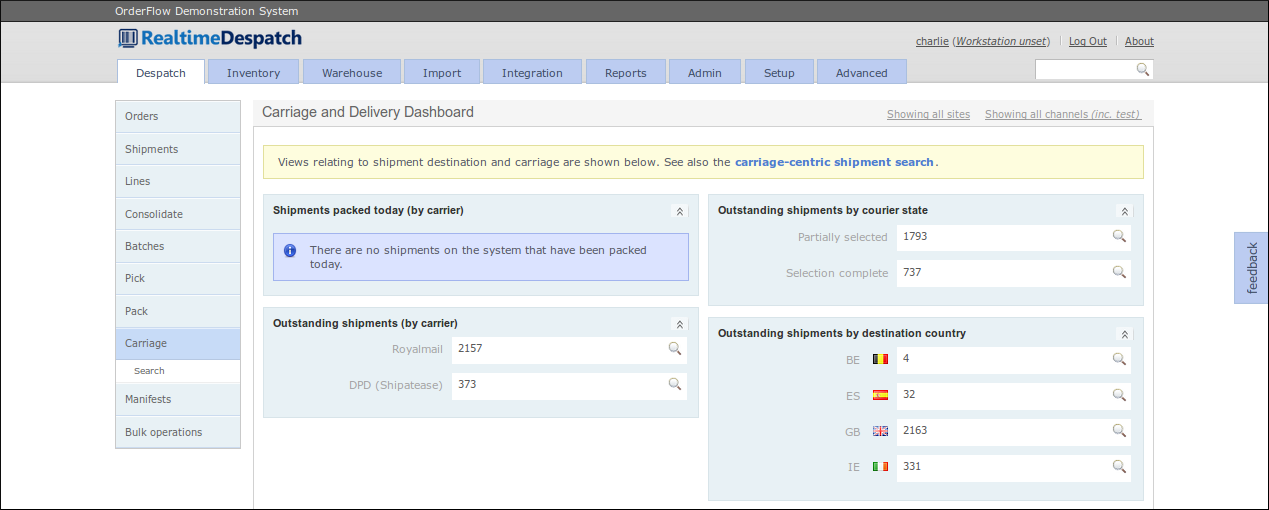
Task: Select Carriage in the sidebar
Action: pos(178,343)
